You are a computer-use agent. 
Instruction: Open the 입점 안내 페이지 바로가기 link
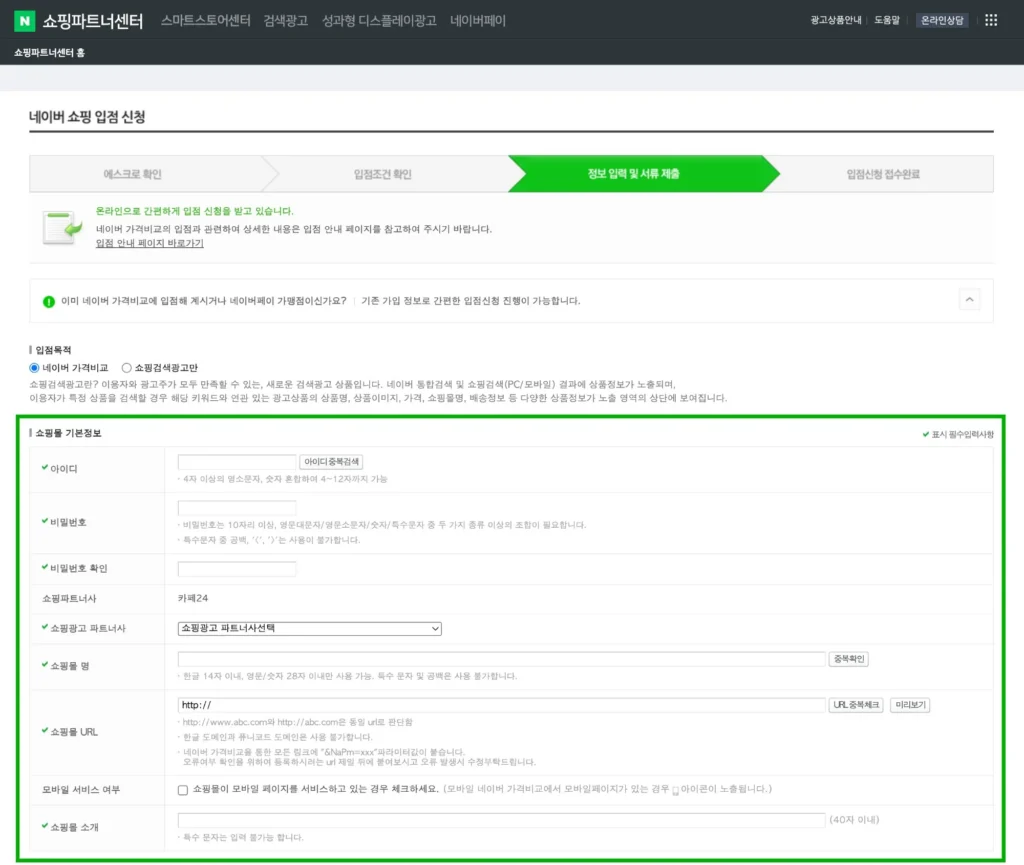pyautogui.click(x=149, y=243)
